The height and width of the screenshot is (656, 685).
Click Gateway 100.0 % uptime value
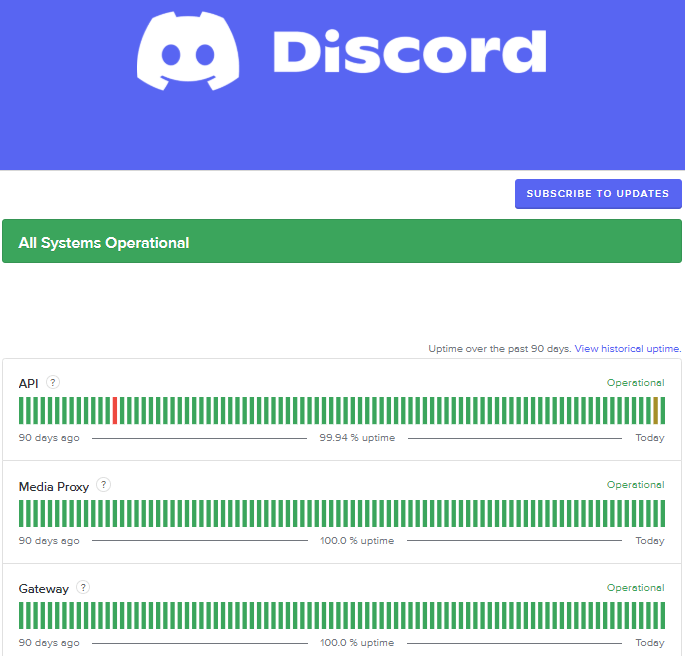click(x=357, y=643)
